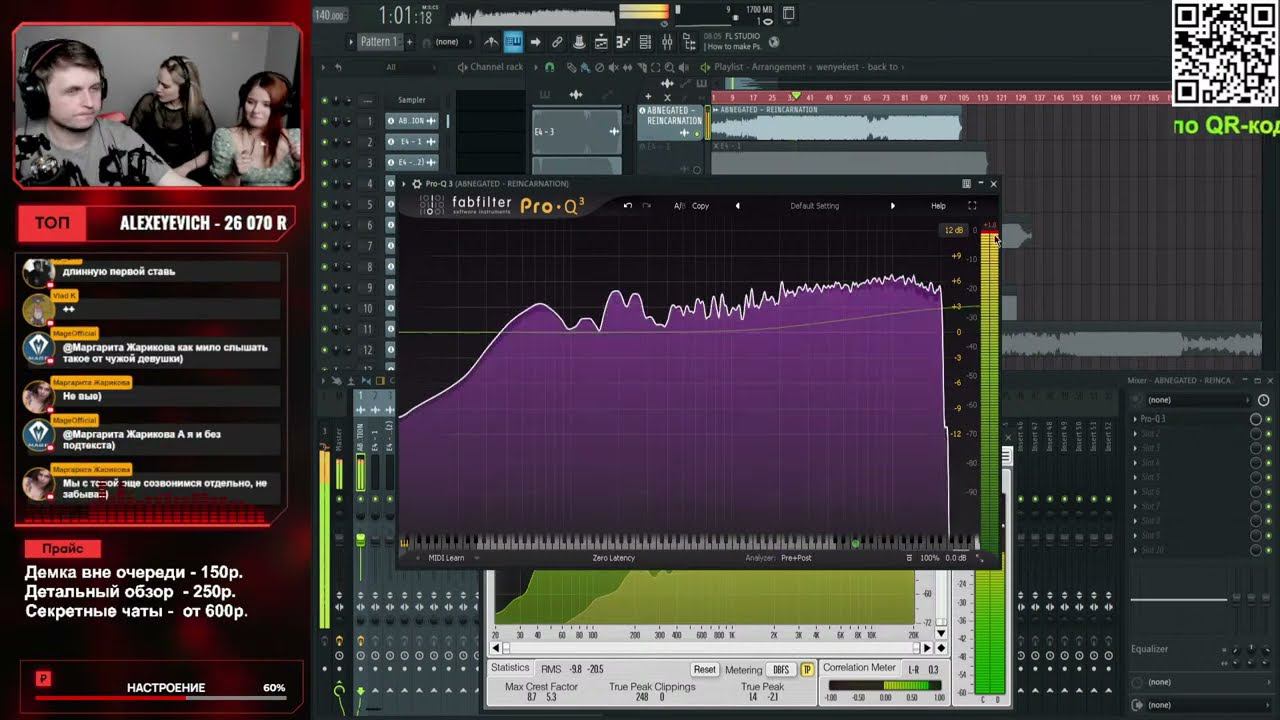Click the Reset statistics button
This screenshot has height=720, width=1280.
point(705,670)
